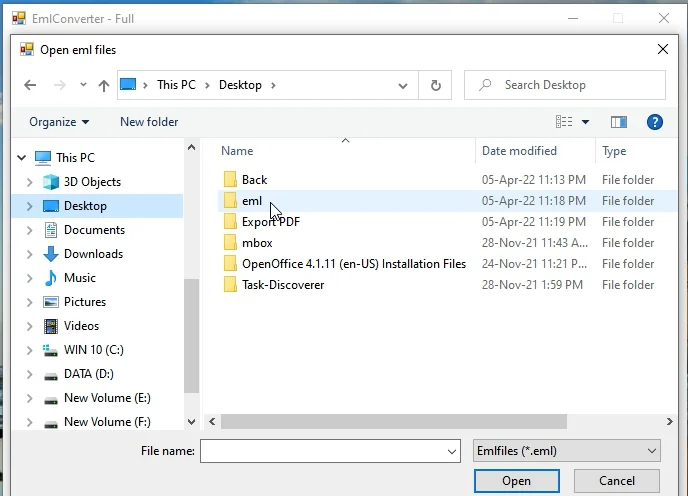
Task: Select the Export PDF folder
Action: pos(271,222)
